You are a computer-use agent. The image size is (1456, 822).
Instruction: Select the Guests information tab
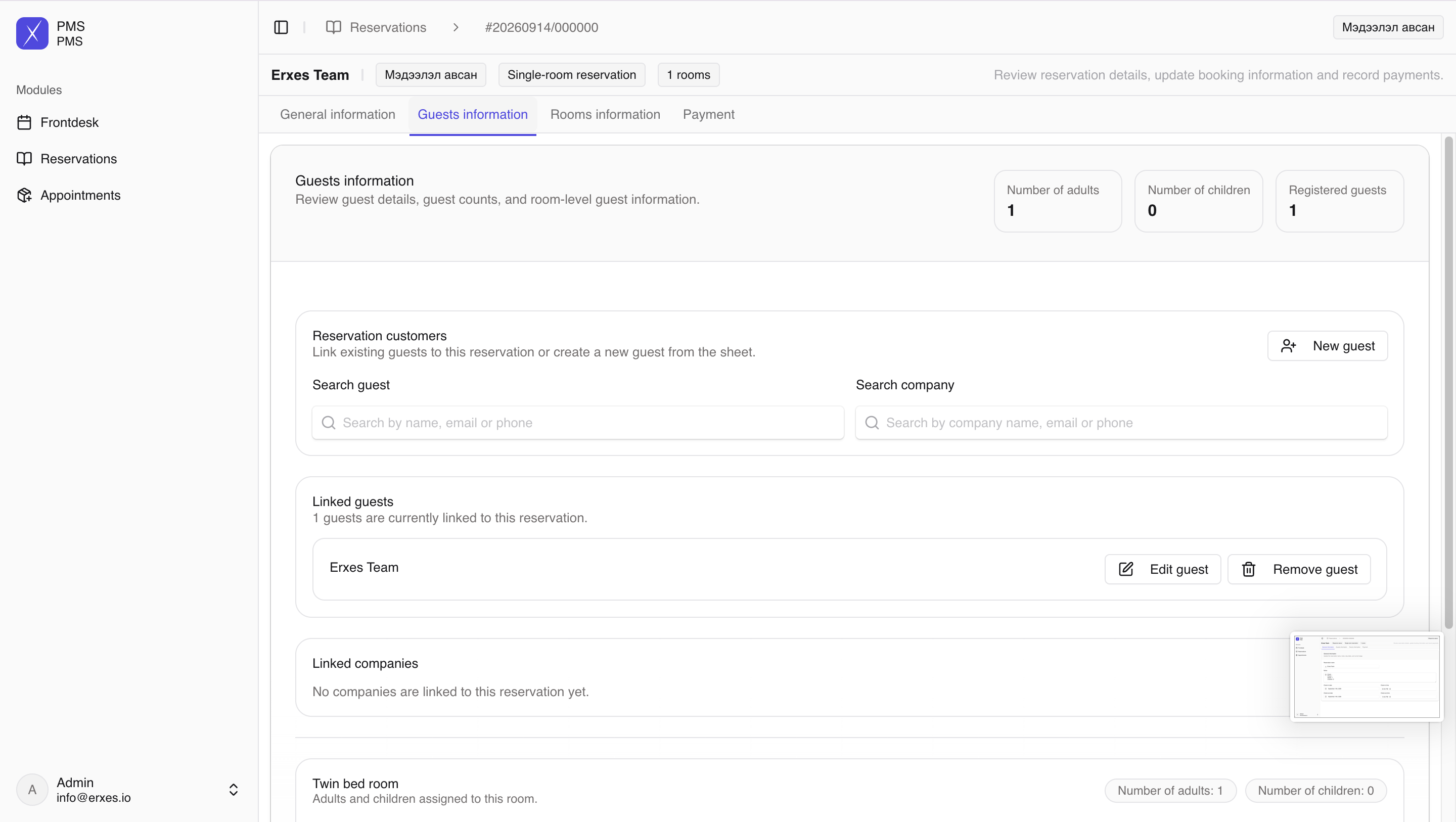pyautogui.click(x=473, y=114)
